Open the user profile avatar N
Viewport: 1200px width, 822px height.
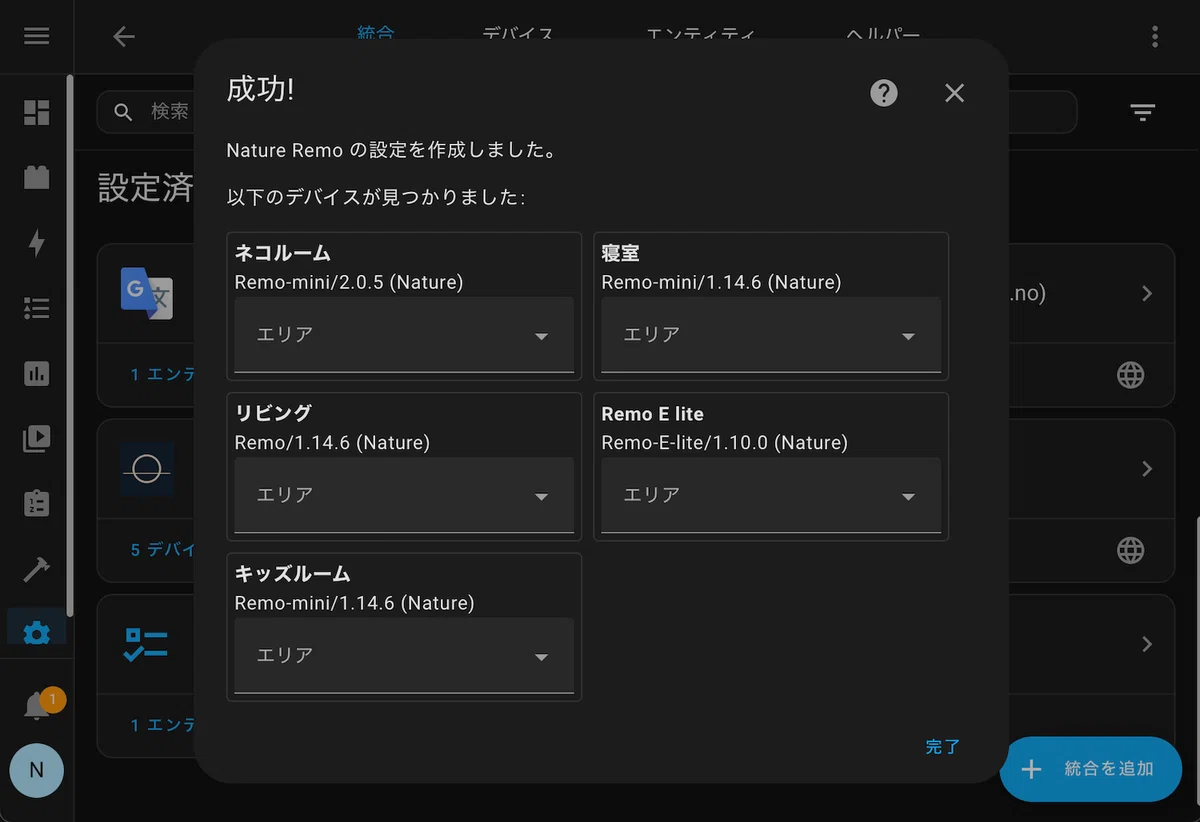pyautogui.click(x=37, y=770)
